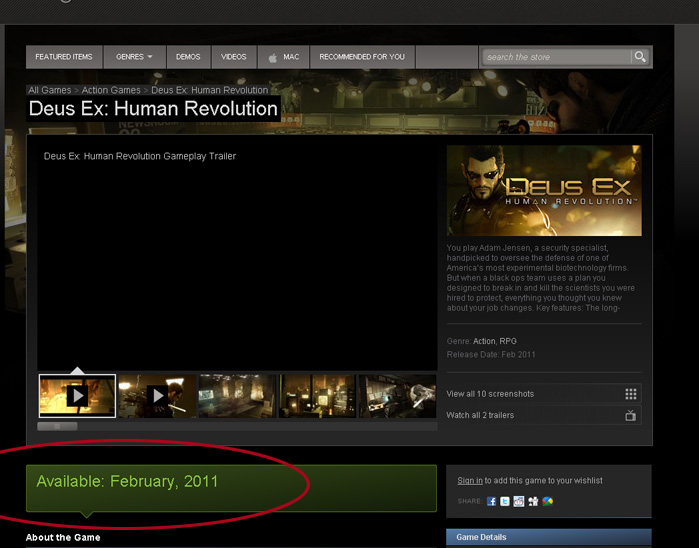Click the search magnifier icon
This screenshot has width=699, height=548.
coord(640,57)
